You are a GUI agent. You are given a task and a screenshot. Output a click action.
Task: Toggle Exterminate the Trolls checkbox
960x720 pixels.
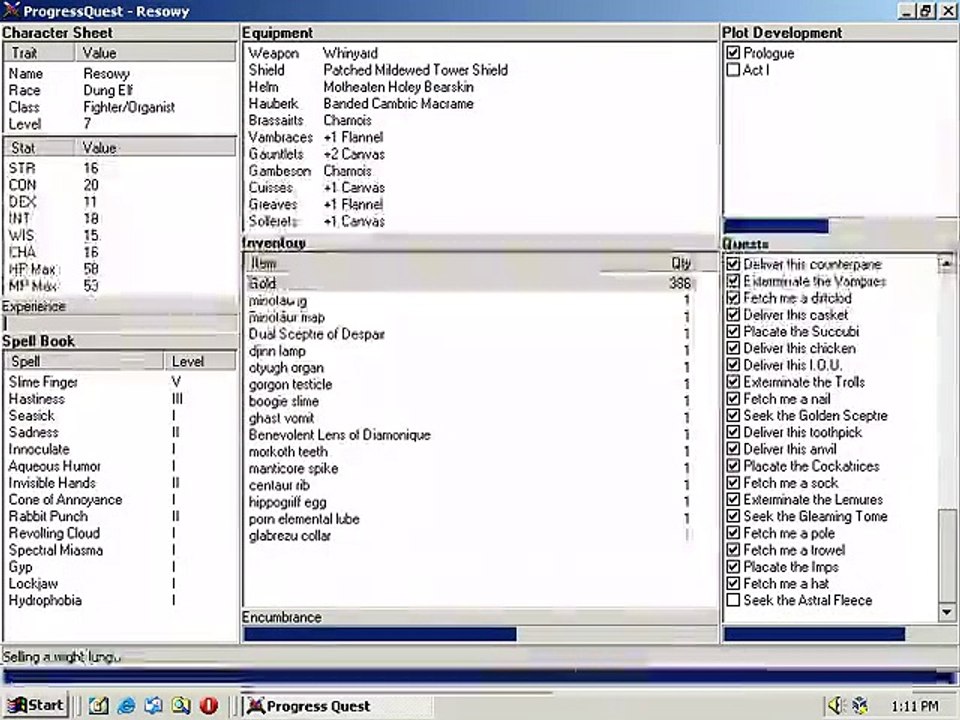pyautogui.click(x=733, y=382)
